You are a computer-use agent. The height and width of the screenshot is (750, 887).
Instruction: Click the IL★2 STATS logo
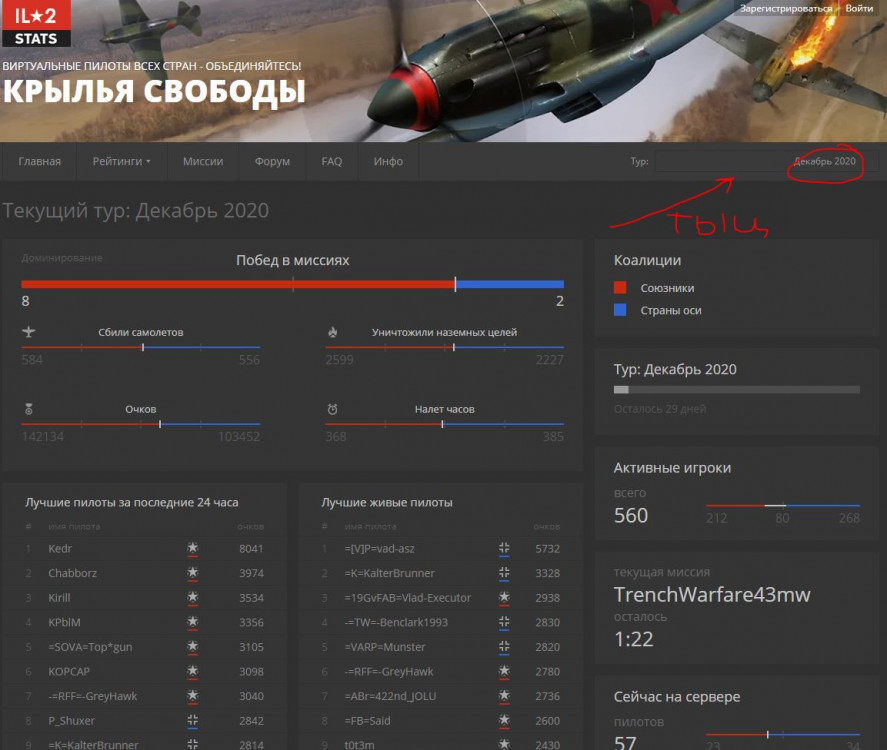(34, 26)
